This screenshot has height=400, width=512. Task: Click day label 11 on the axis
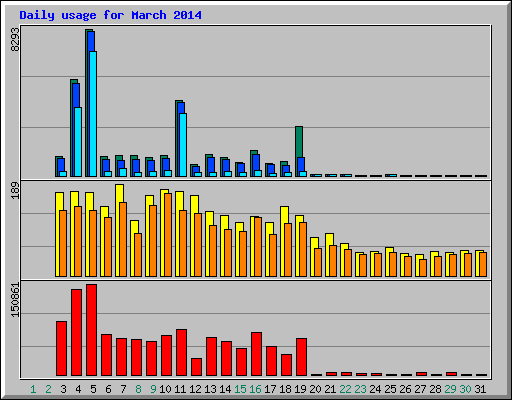(x=180, y=389)
